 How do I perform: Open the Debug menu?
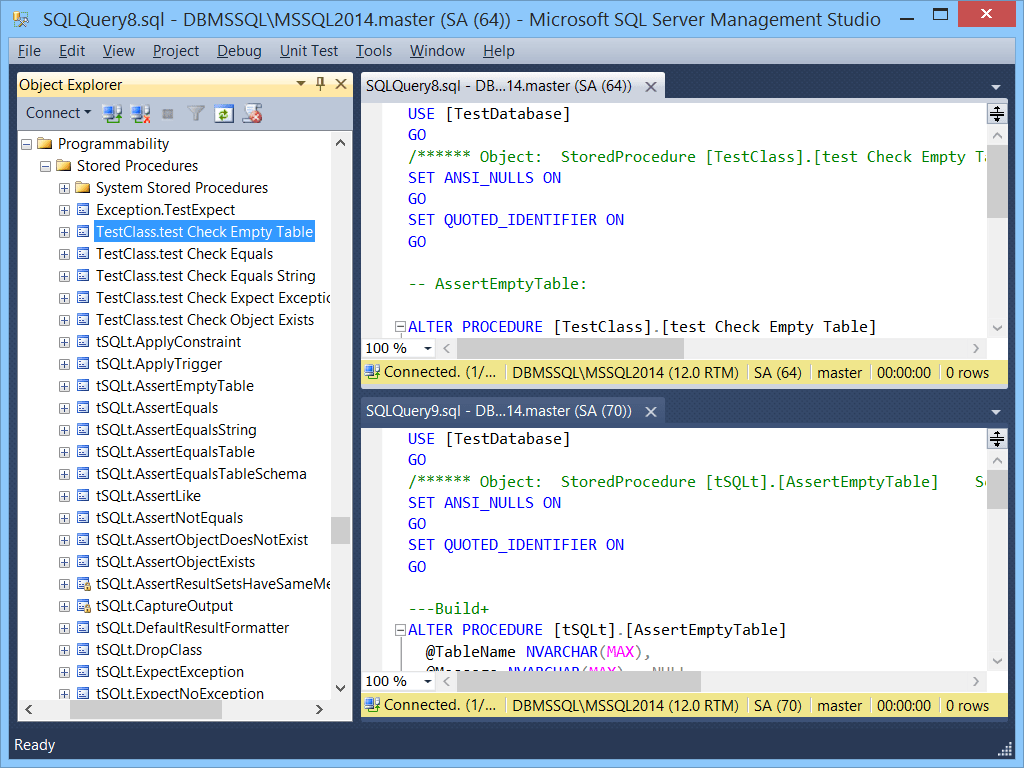point(238,50)
